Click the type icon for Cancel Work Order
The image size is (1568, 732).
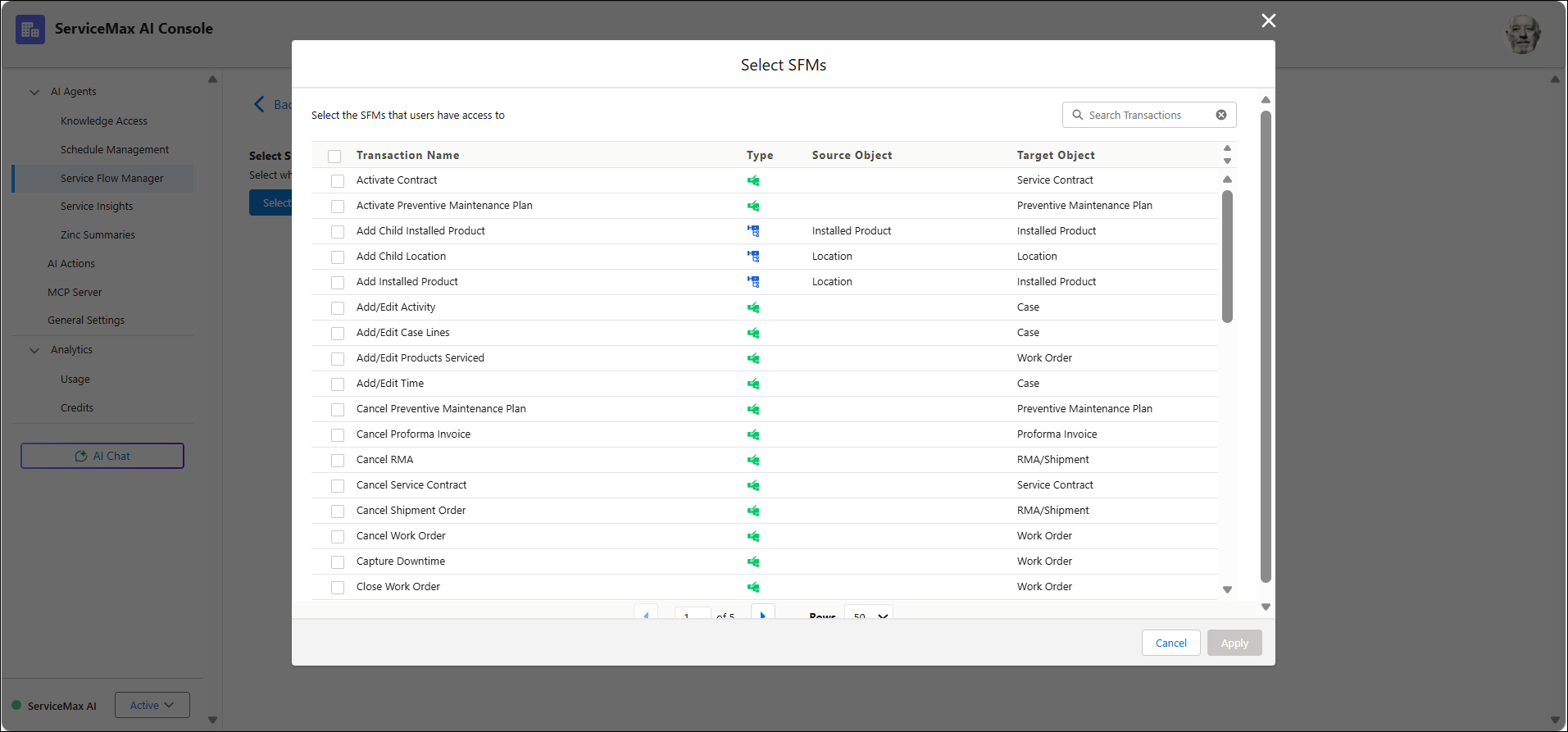(753, 536)
